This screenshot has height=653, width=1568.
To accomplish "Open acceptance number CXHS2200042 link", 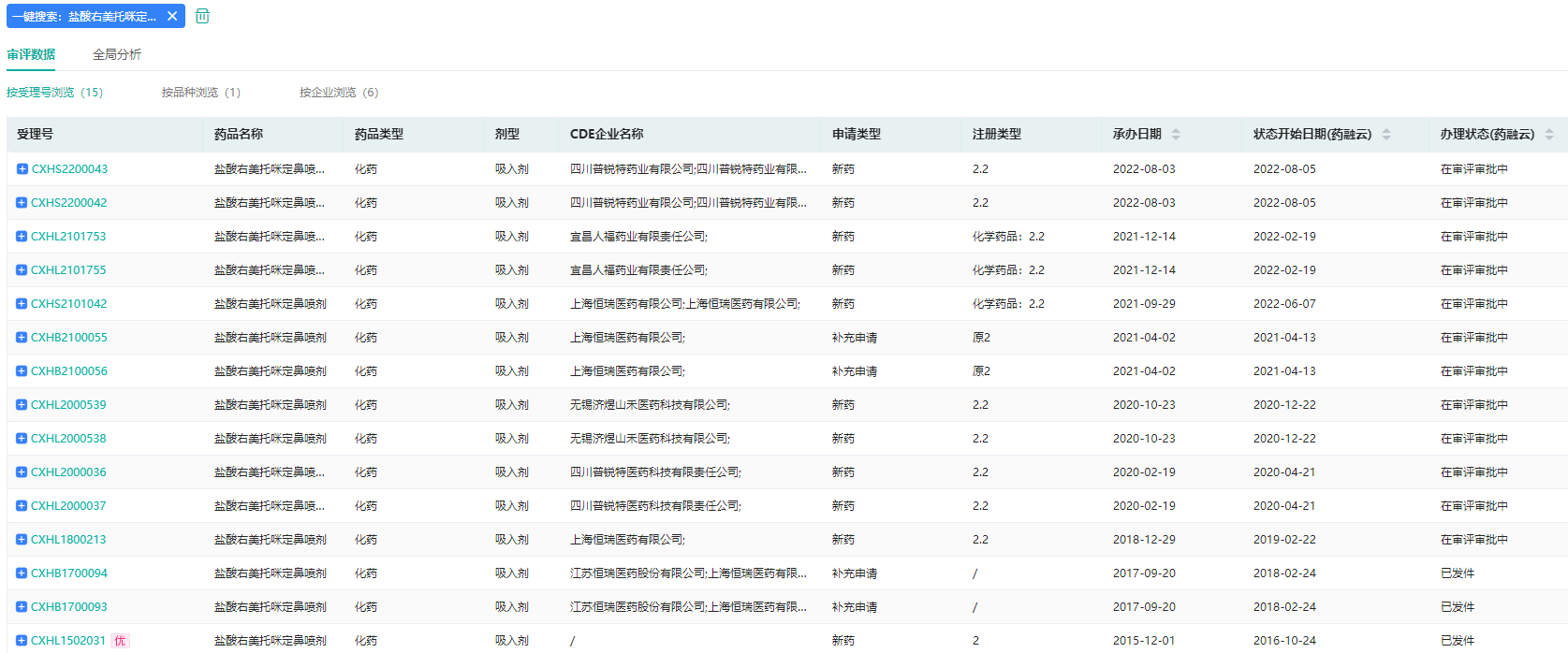I will [69, 203].
